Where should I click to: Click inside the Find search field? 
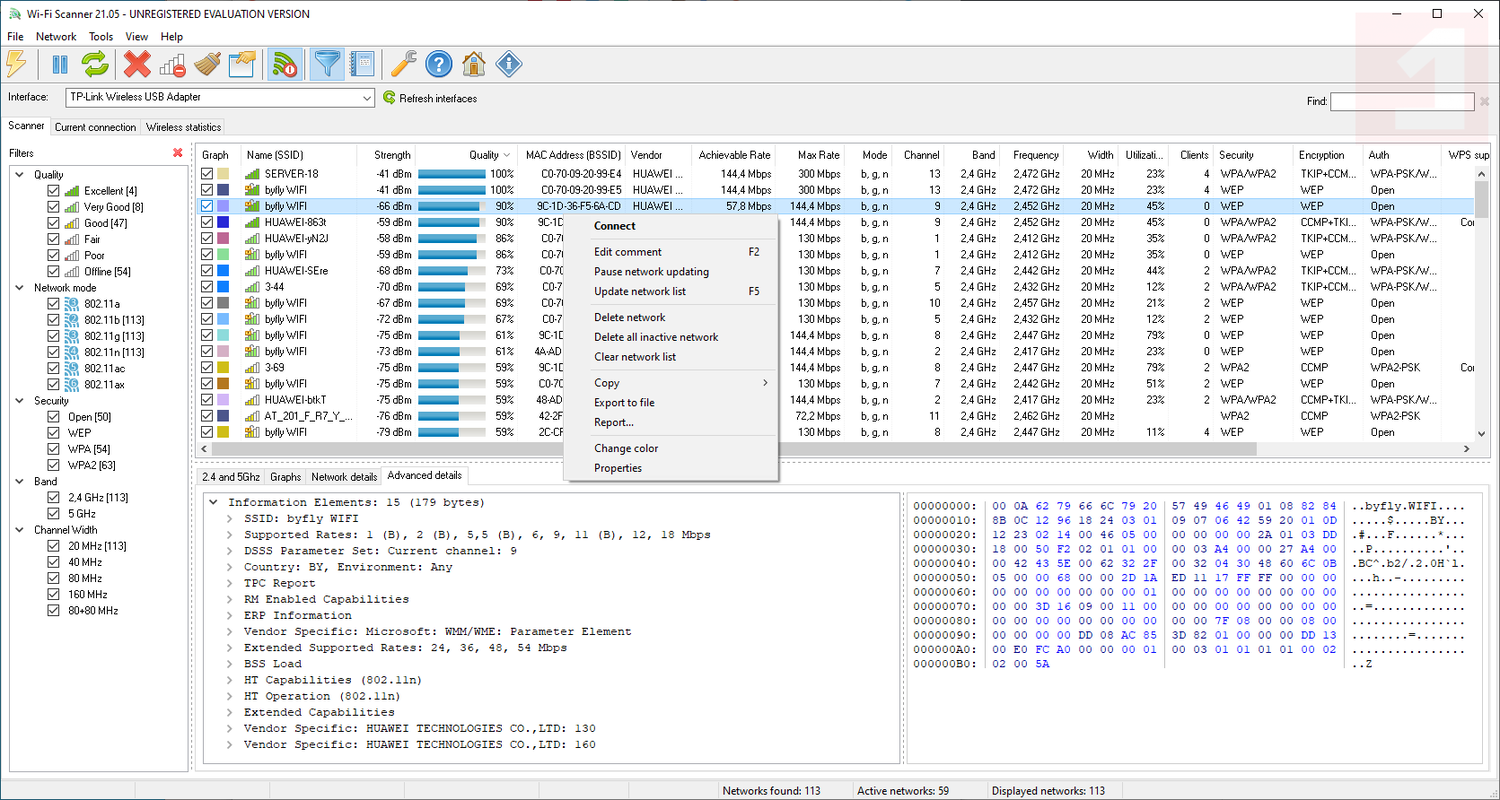pyautogui.click(x=1401, y=101)
